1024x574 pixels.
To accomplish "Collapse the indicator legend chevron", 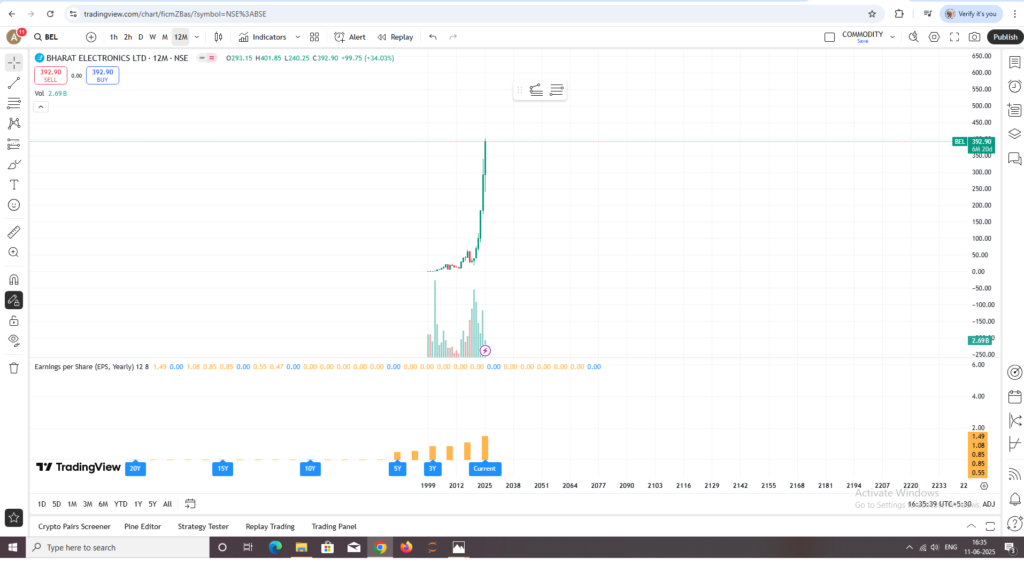I will click(40, 107).
